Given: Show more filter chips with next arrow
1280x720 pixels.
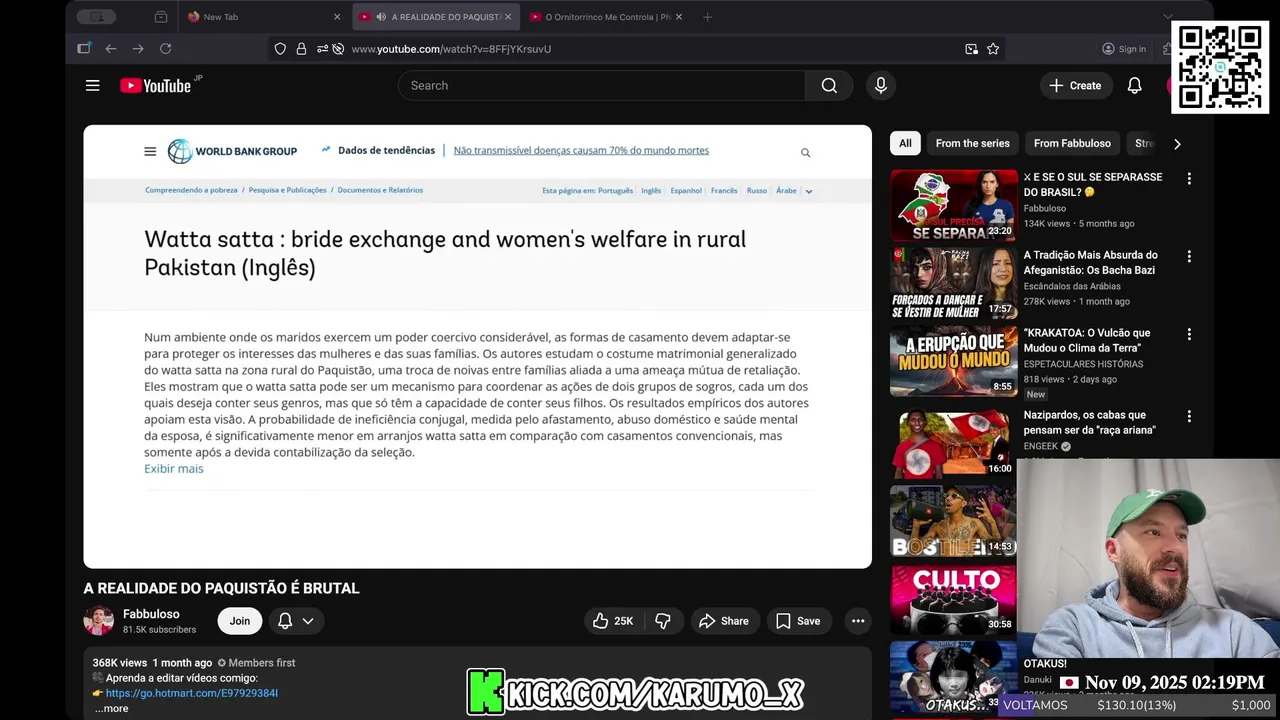Looking at the screenshot, I should 1177,144.
